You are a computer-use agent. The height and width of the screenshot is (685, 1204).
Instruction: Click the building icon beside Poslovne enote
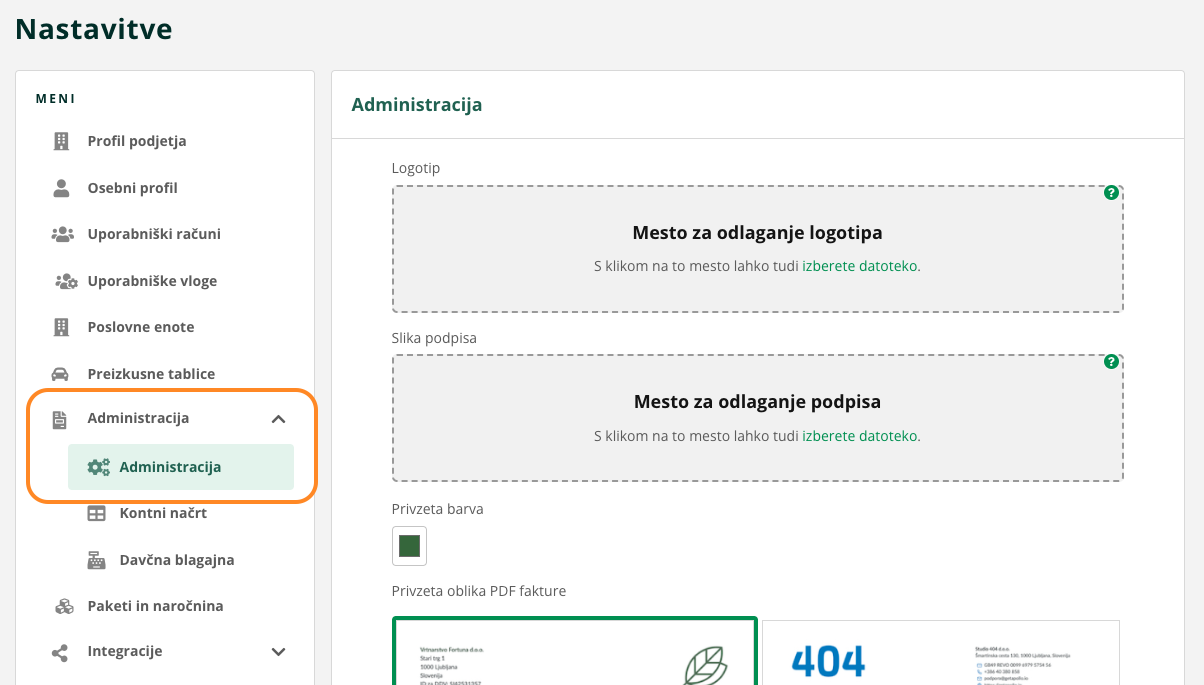61,327
